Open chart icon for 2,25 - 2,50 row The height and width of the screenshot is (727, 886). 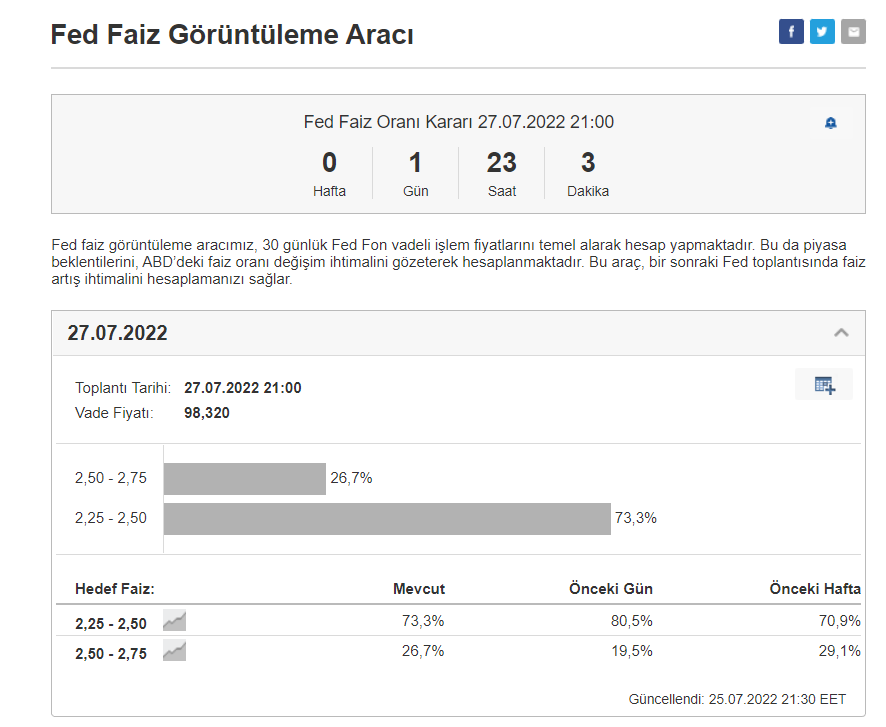point(174,622)
